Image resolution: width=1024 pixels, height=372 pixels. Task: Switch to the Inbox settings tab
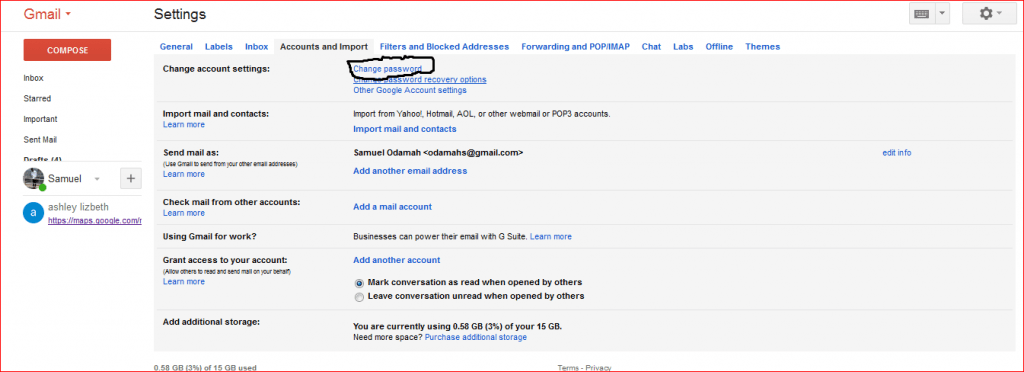pos(257,46)
